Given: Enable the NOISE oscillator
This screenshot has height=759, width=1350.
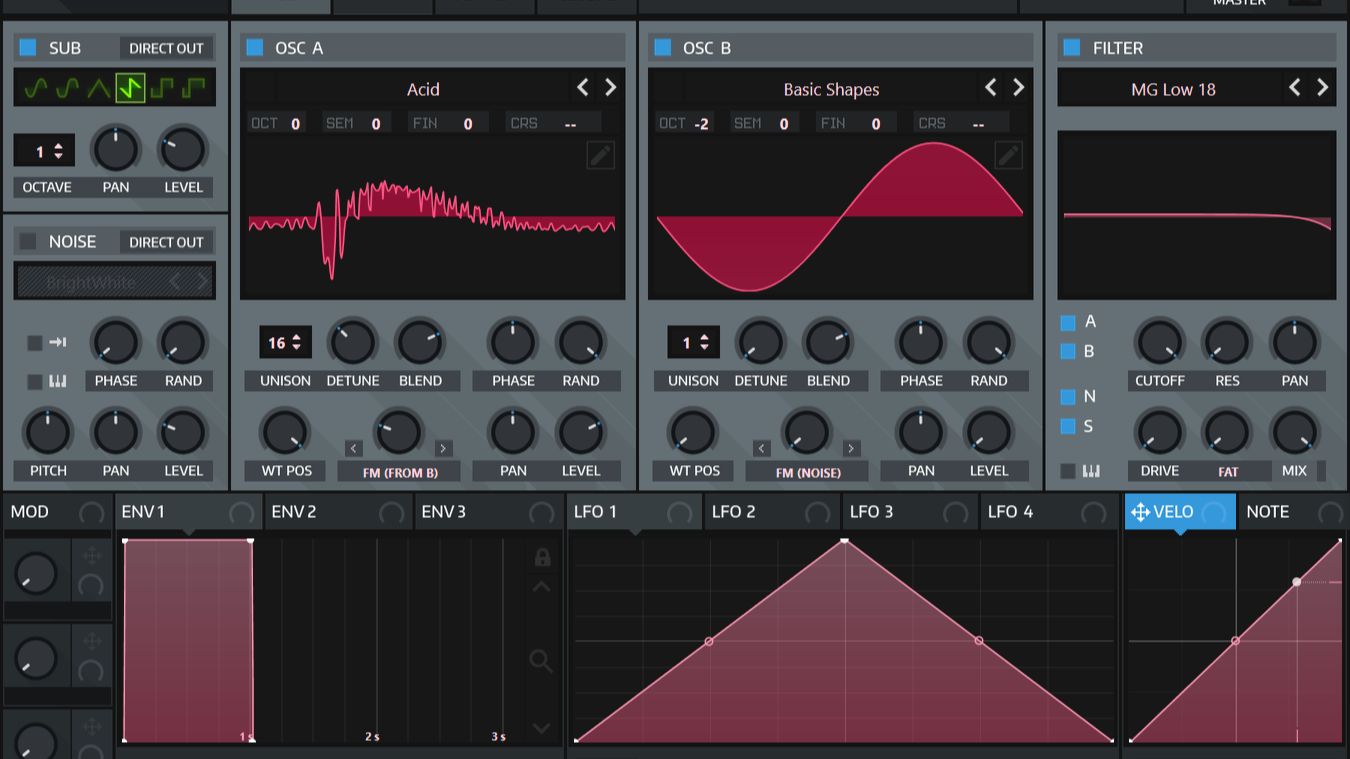Looking at the screenshot, I should pyautogui.click(x=28, y=241).
